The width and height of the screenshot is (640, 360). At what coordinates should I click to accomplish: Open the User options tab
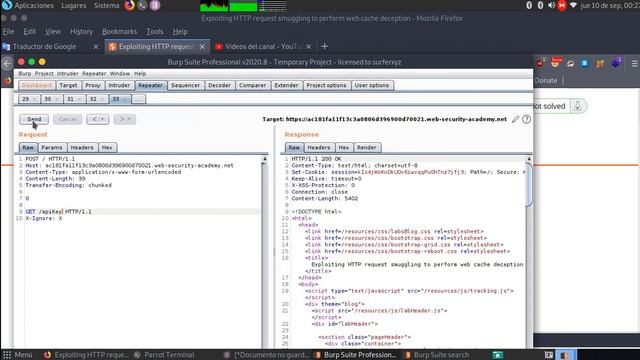(372, 85)
